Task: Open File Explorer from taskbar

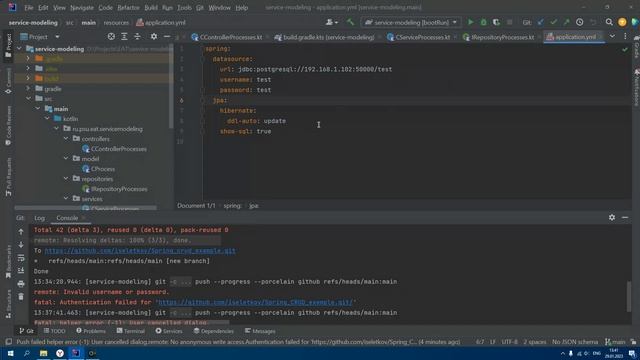Action: (x=43, y=353)
